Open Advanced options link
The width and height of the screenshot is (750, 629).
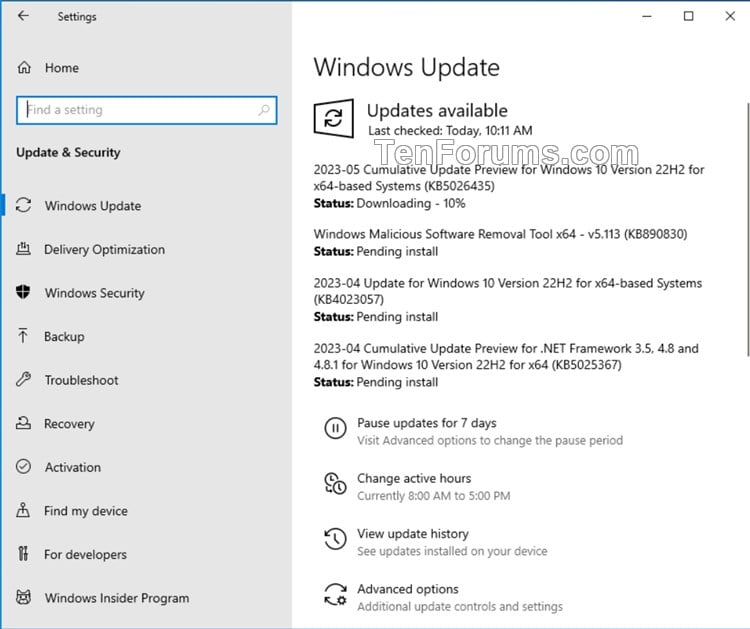(408, 589)
